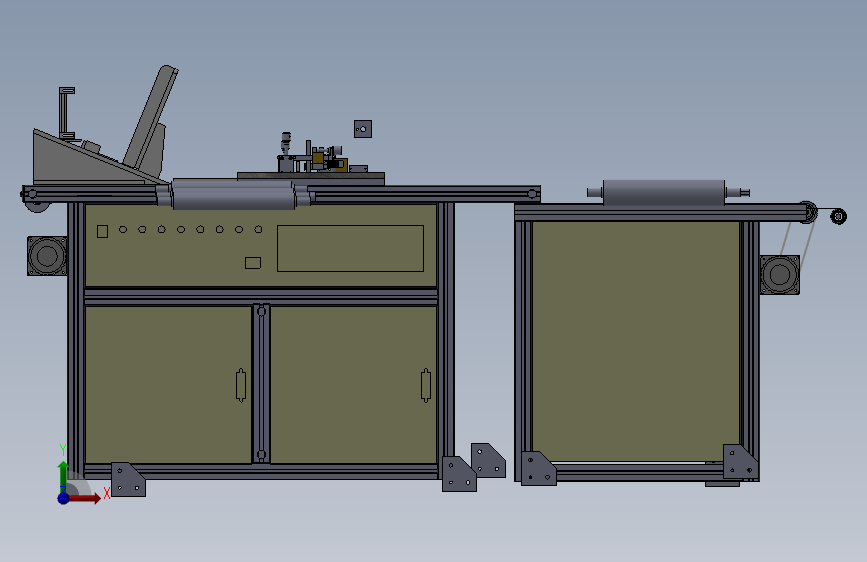Select the large side panel of the right cabinet
867x562 pixels.
pos(635,341)
